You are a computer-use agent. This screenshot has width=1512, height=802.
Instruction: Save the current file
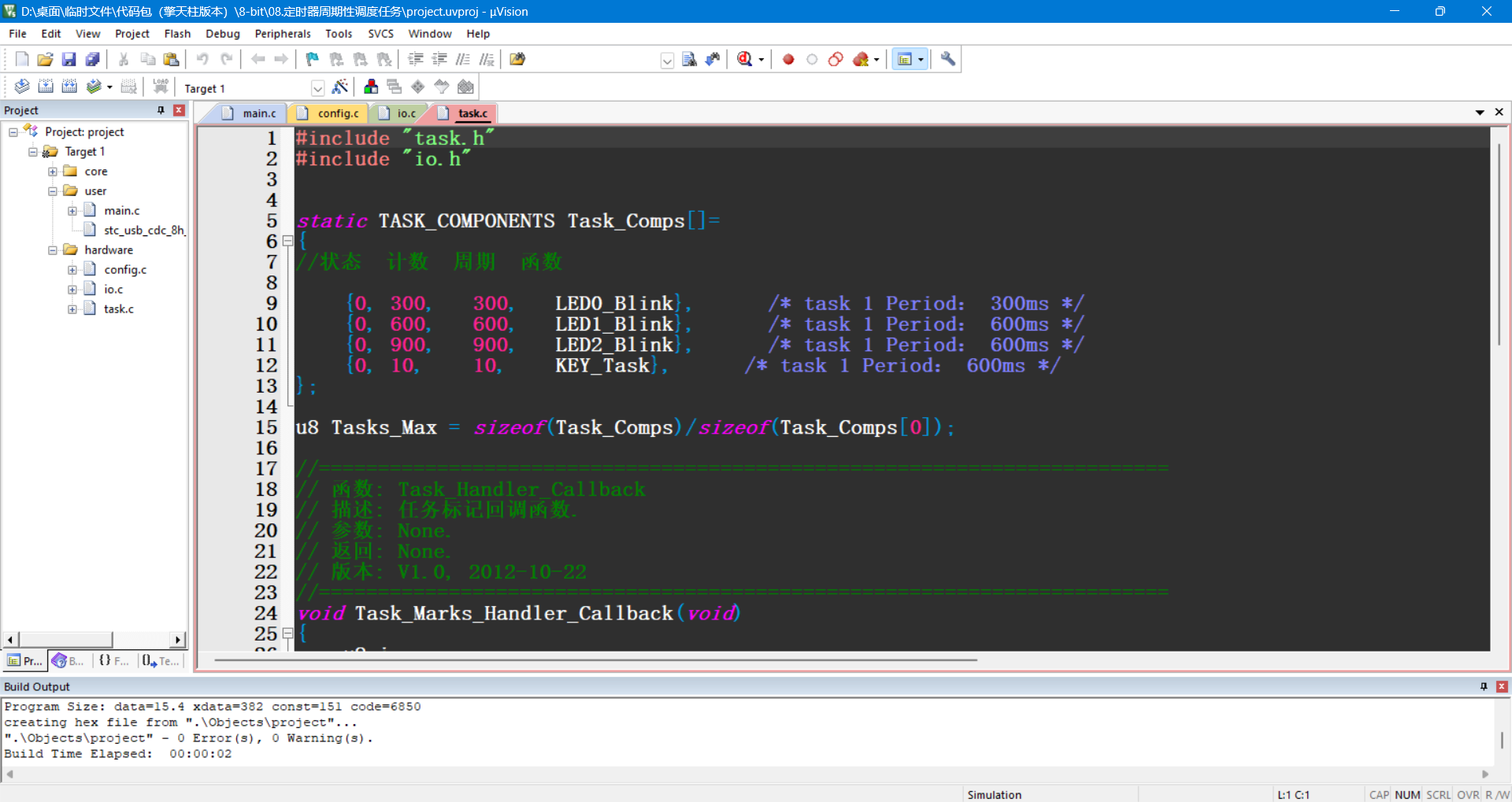click(69, 59)
